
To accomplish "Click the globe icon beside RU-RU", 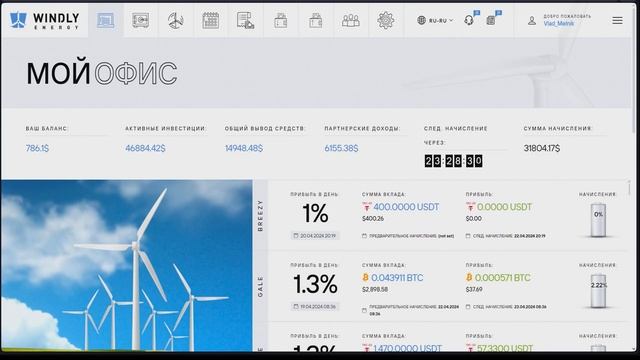I will 421,20.
